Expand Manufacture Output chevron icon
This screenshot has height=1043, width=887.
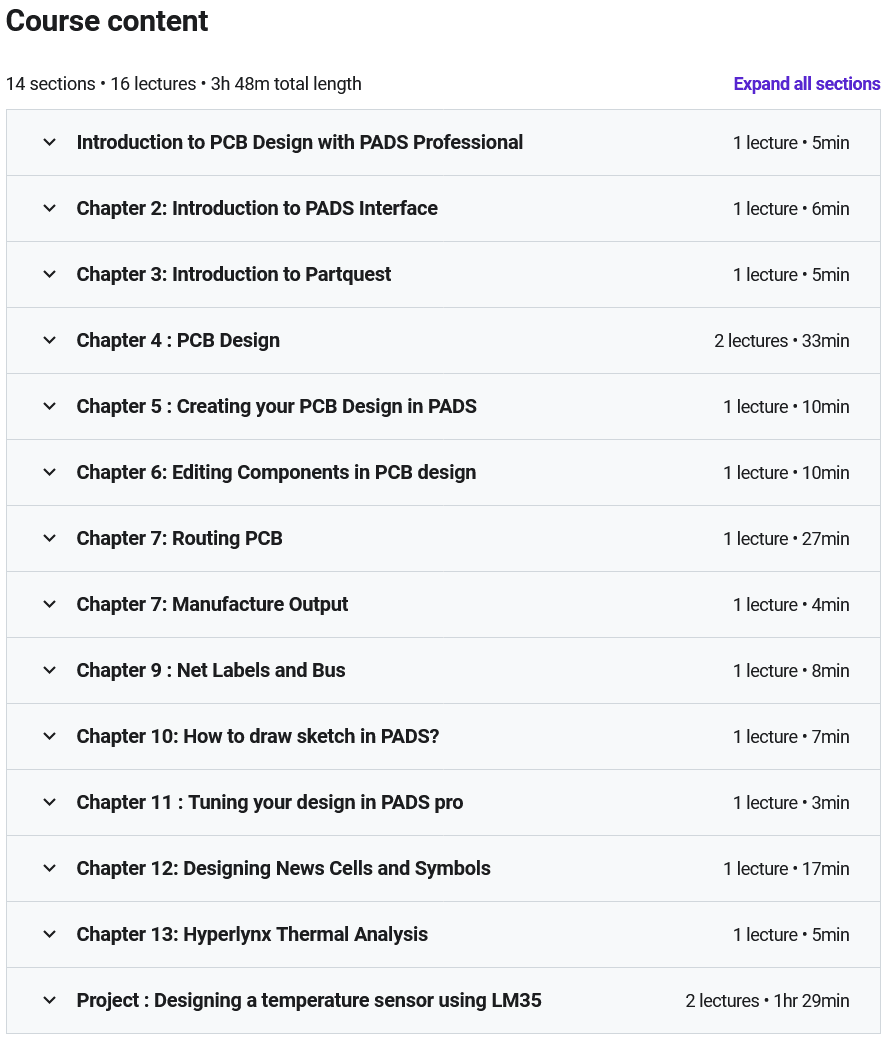[x=50, y=605]
